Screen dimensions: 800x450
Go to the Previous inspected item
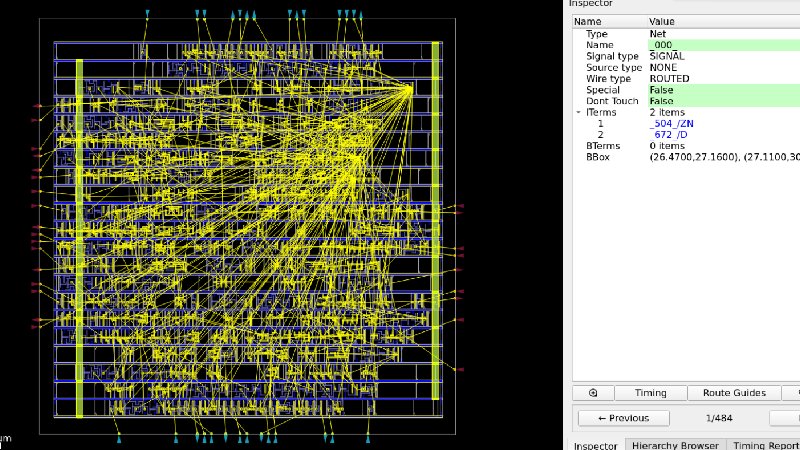tap(623, 418)
